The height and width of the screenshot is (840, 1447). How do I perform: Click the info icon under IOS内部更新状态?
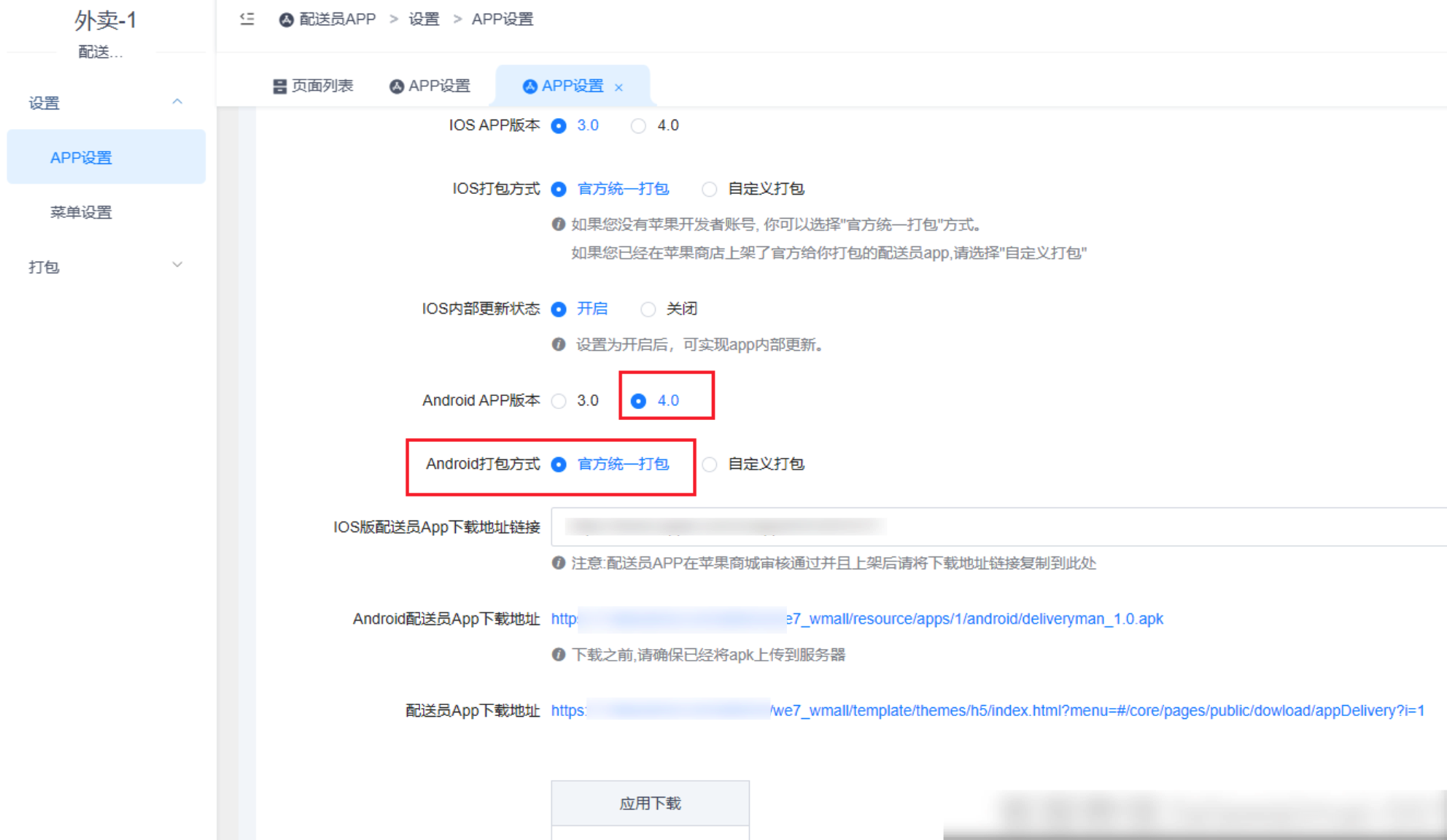coord(558,344)
